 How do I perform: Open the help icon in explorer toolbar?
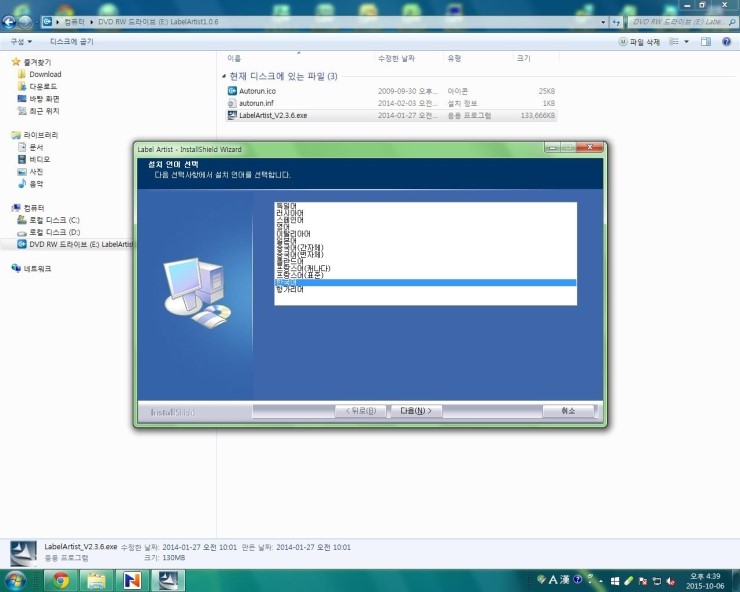tap(728, 42)
